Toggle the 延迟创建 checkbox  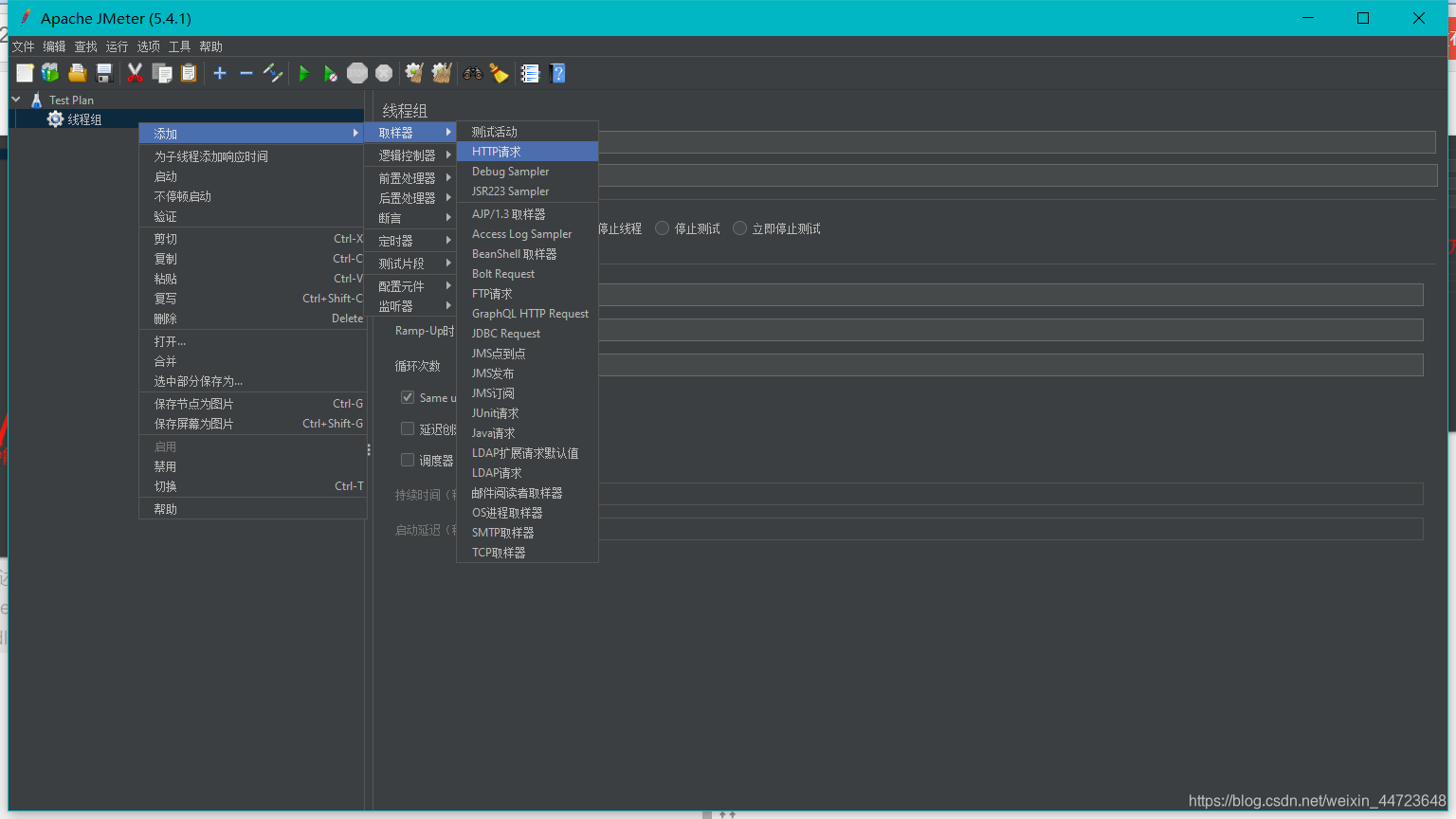(x=408, y=428)
